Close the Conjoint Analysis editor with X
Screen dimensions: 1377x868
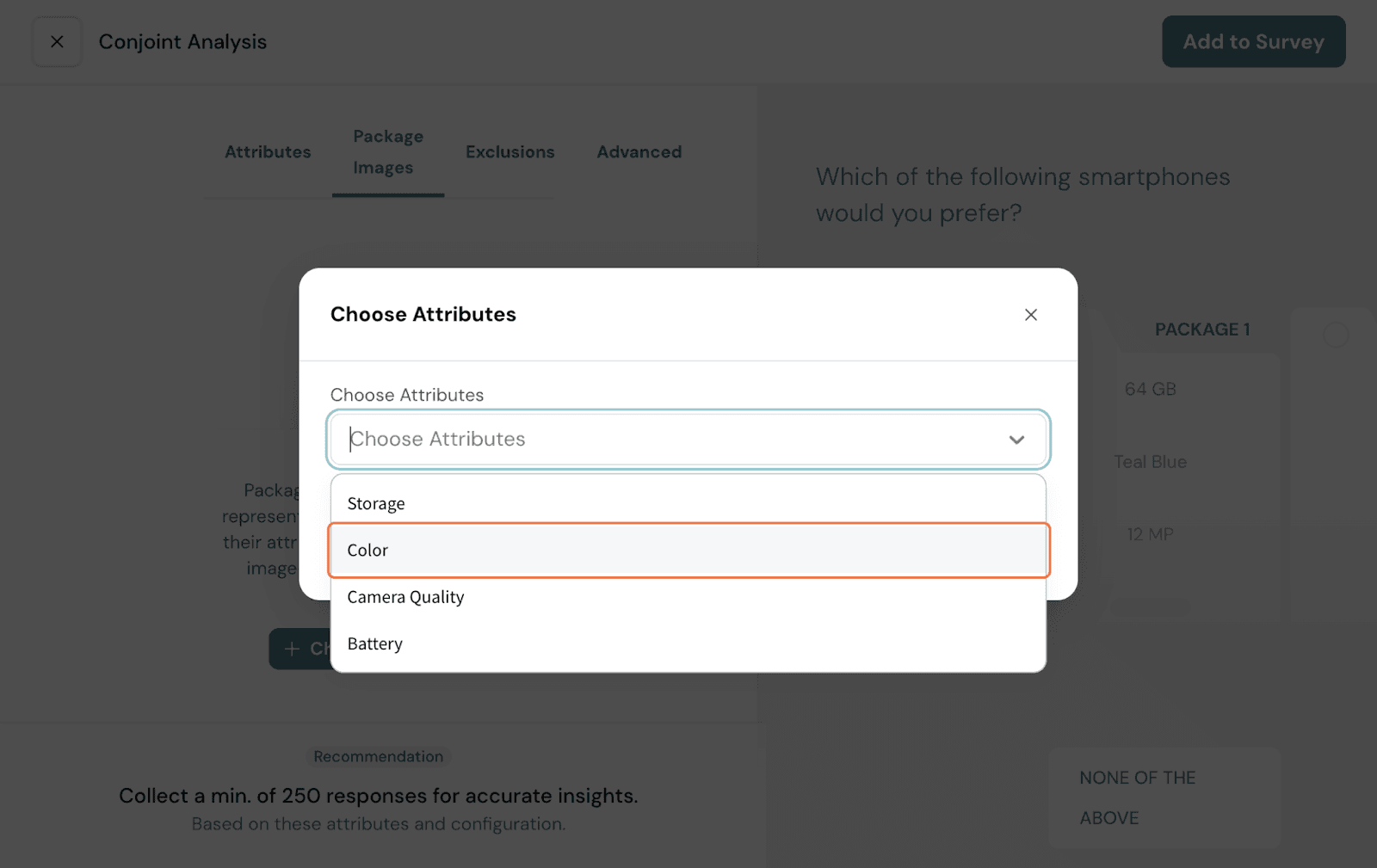[x=57, y=41]
